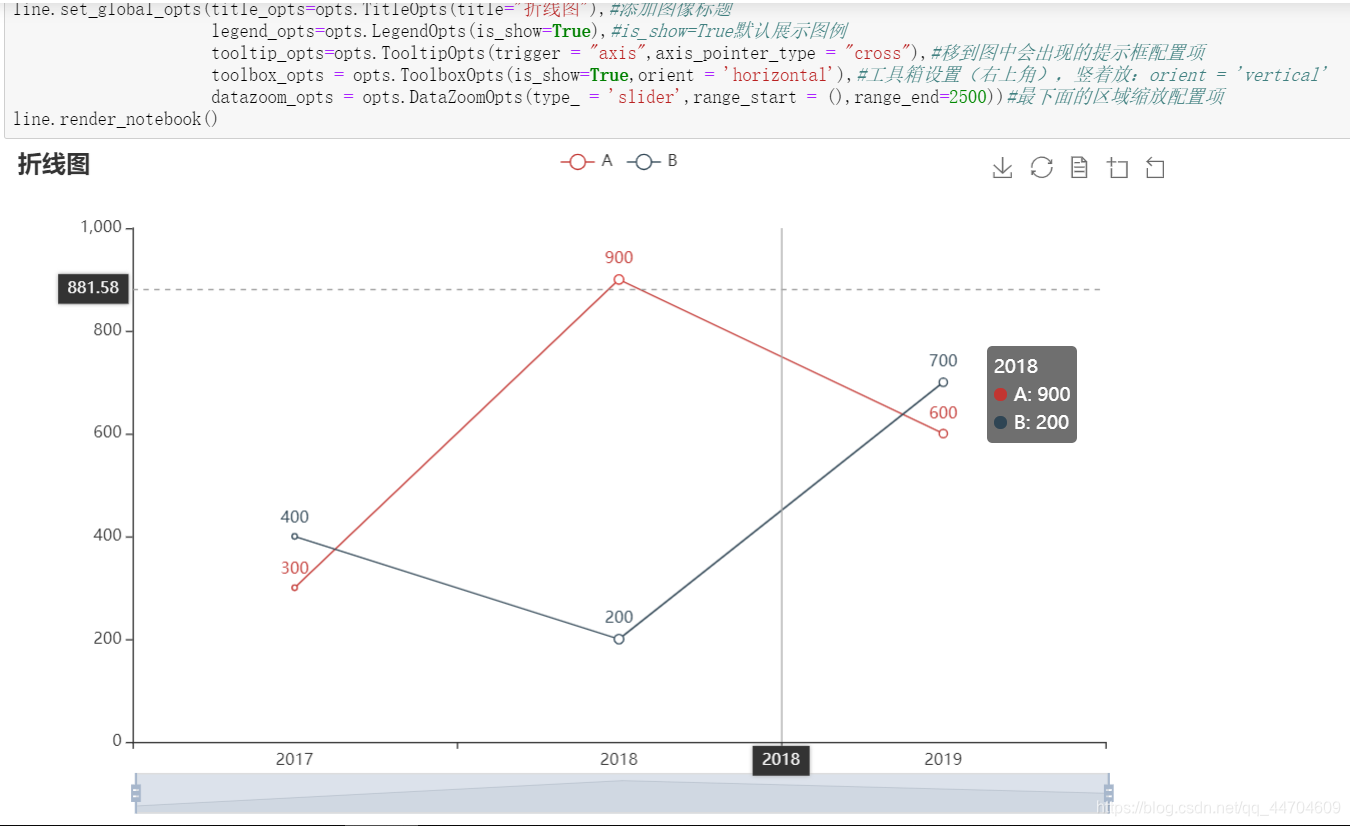Image resolution: width=1350 pixels, height=826 pixels.
Task: Click series B data point 700
Action: coord(943,382)
